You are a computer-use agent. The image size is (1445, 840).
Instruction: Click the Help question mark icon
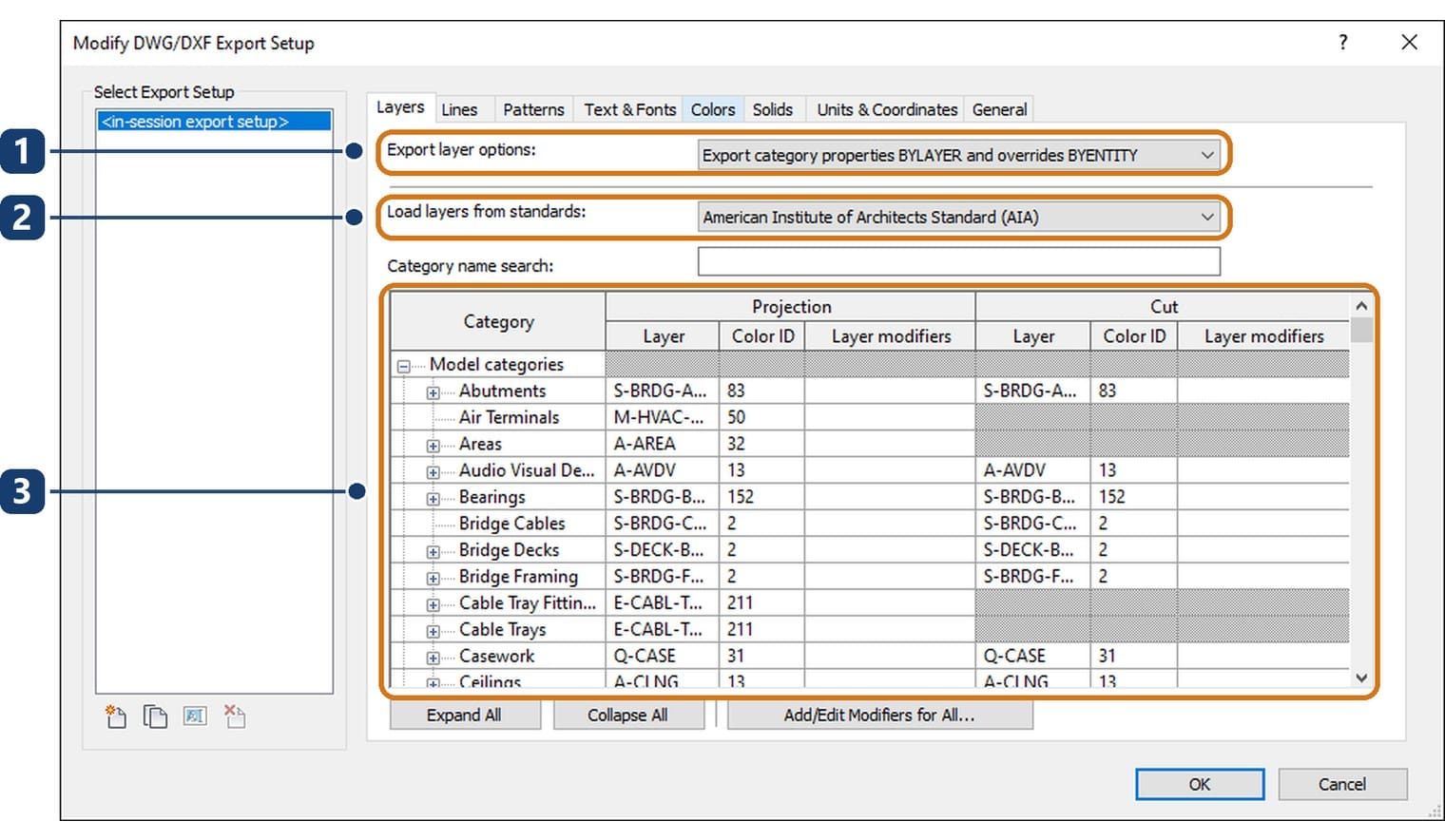click(1342, 43)
